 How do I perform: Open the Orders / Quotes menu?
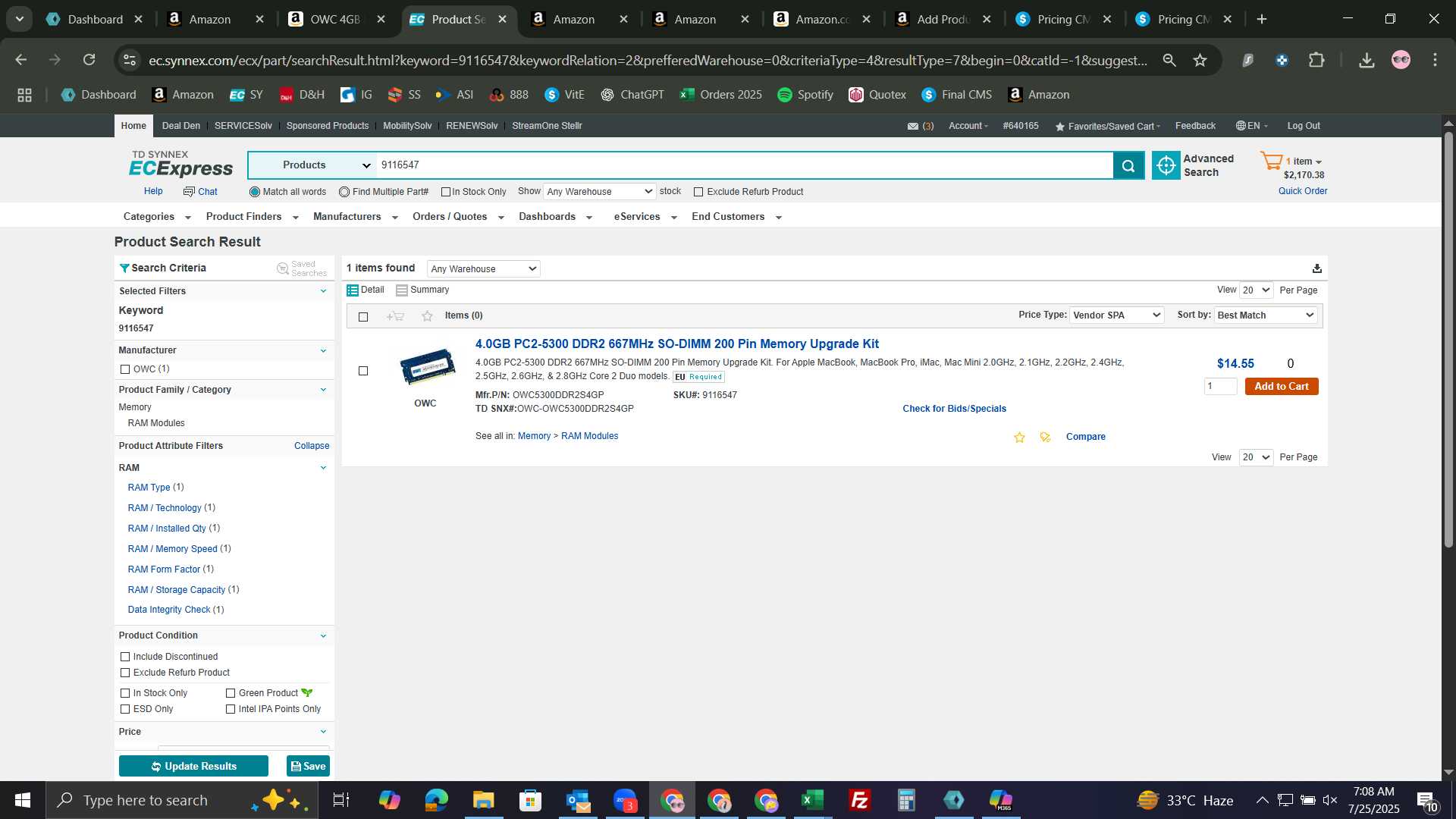point(458,217)
